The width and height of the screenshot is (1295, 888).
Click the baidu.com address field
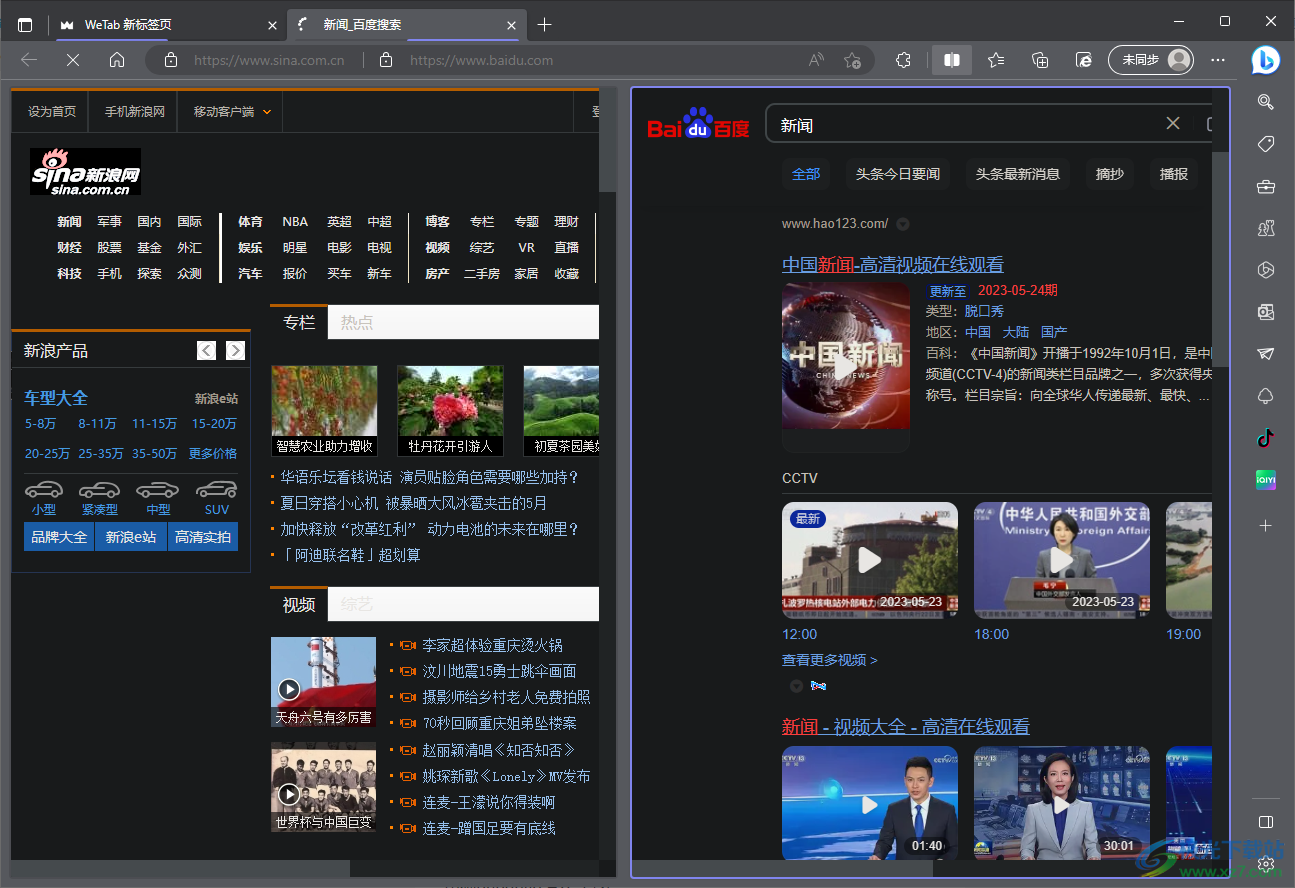482,60
